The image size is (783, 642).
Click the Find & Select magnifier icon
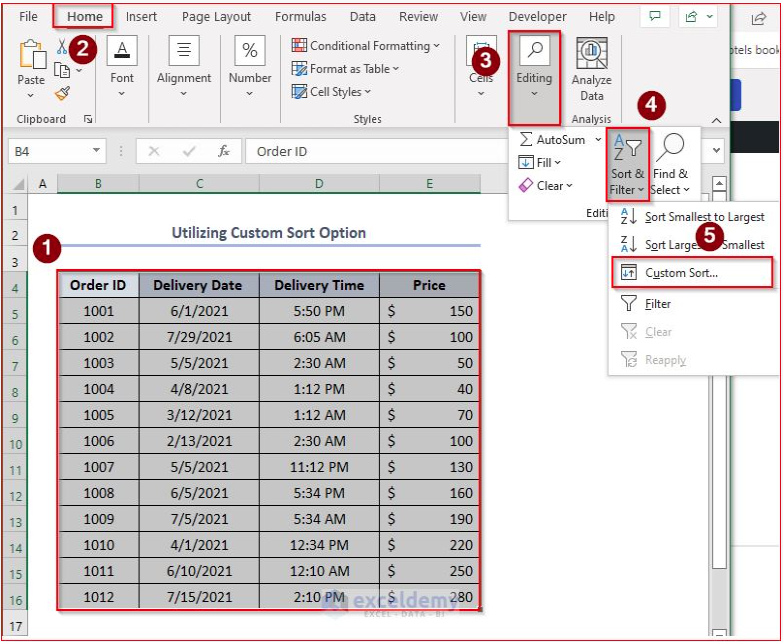click(x=669, y=150)
